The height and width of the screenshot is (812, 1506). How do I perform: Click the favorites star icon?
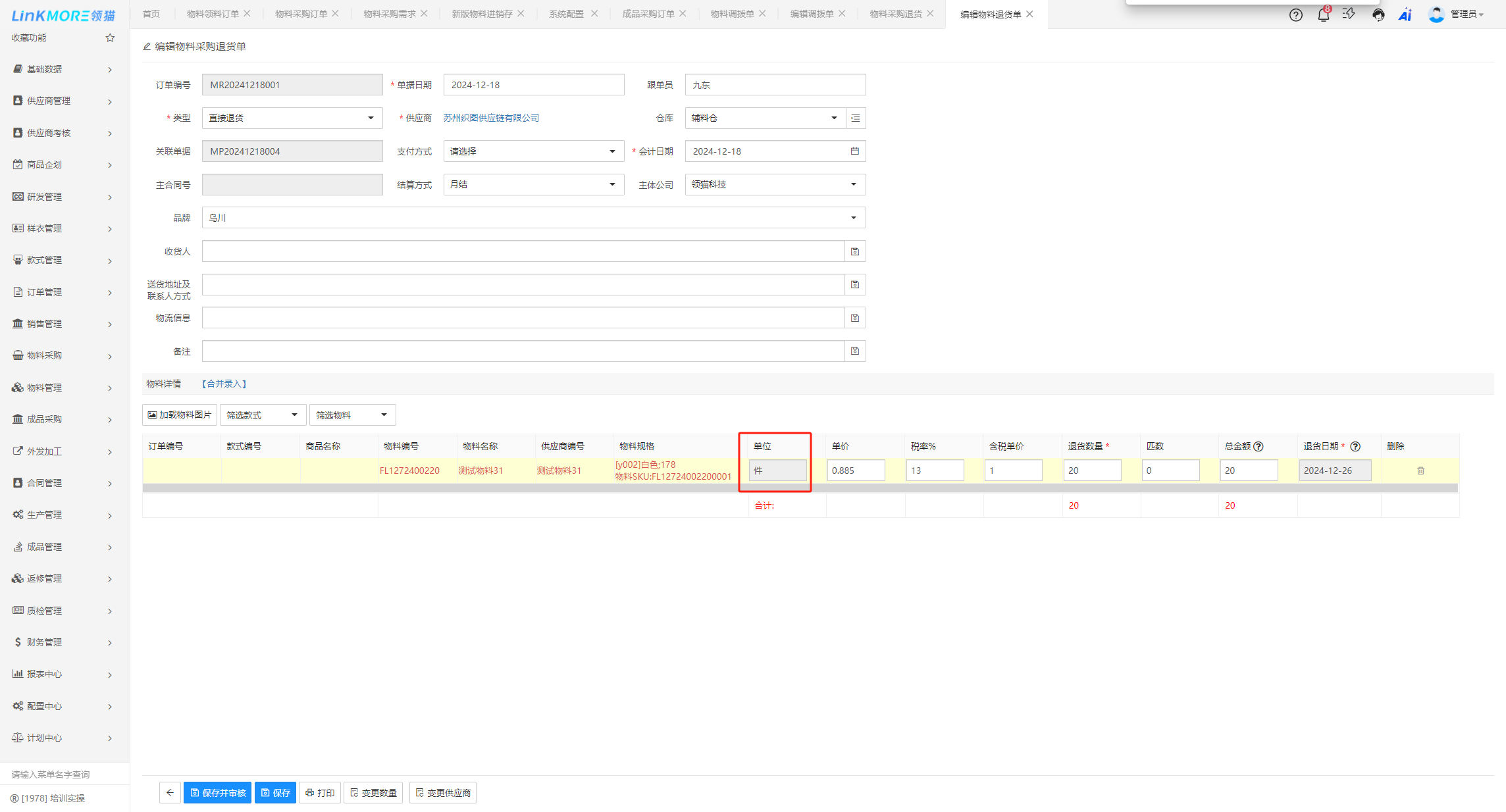(110, 38)
